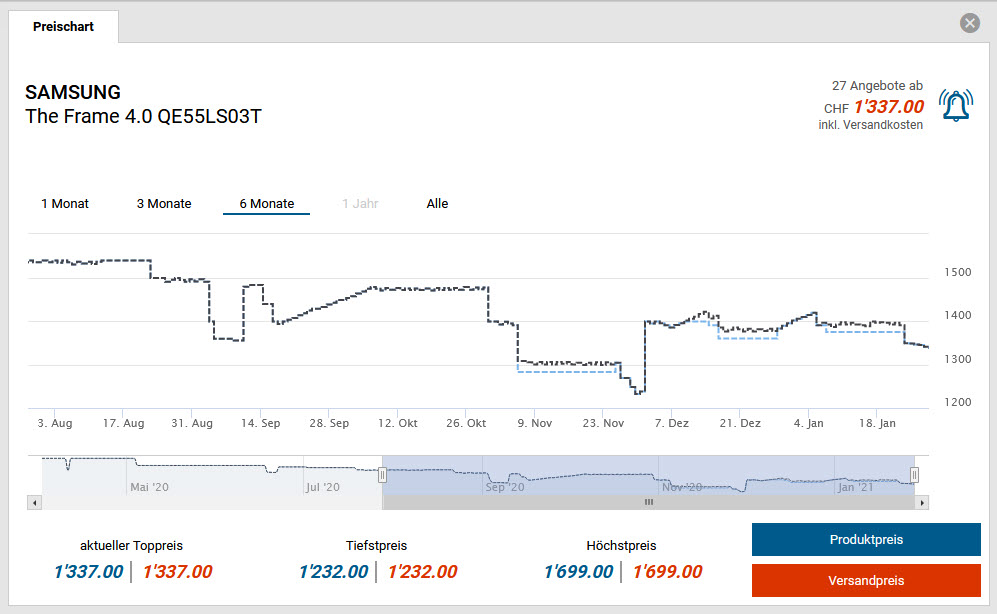Choose the 1 Jahr time range
Screen dimensions: 997x614
[360, 204]
